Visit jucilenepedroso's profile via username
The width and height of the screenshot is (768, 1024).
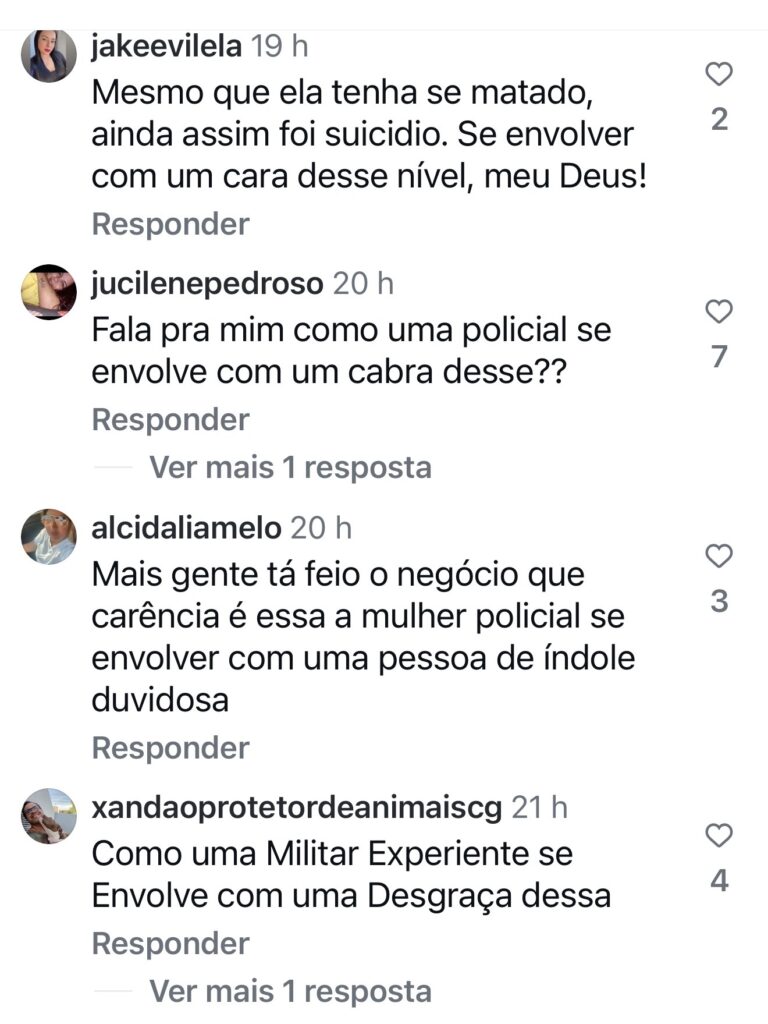pyautogui.click(x=207, y=284)
